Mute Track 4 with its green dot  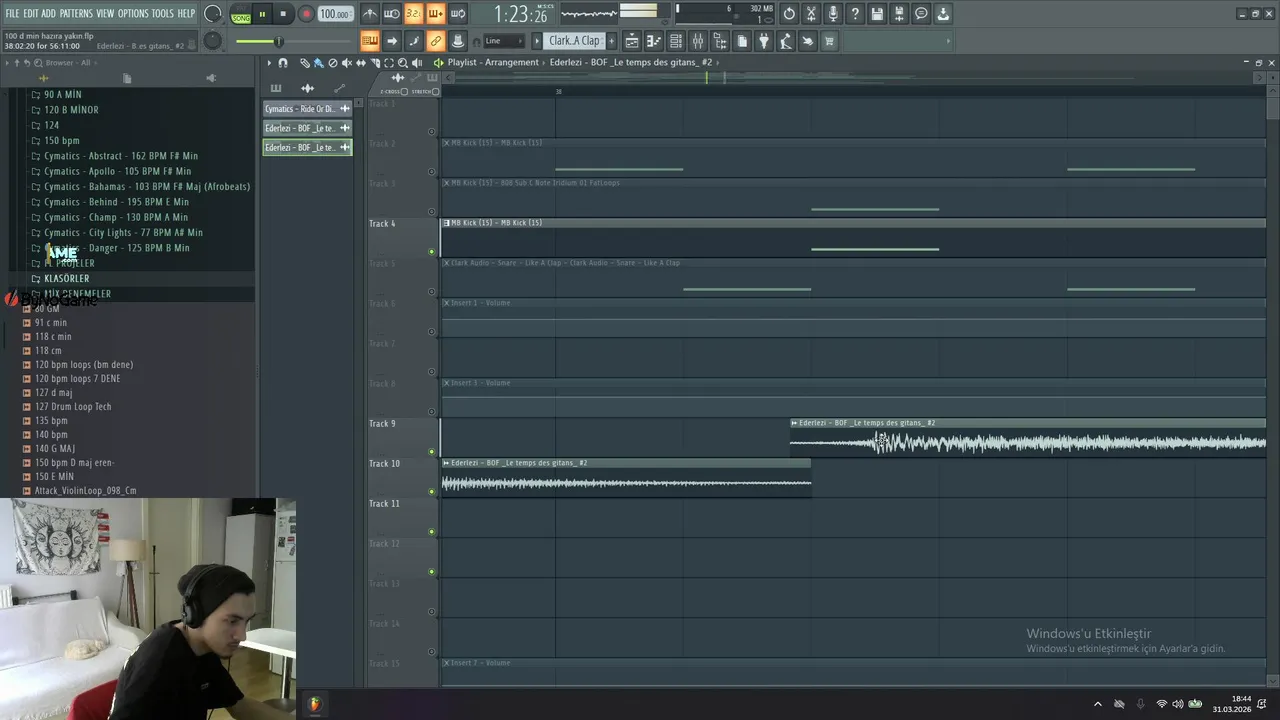pyautogui.click(x=432, y=252)
